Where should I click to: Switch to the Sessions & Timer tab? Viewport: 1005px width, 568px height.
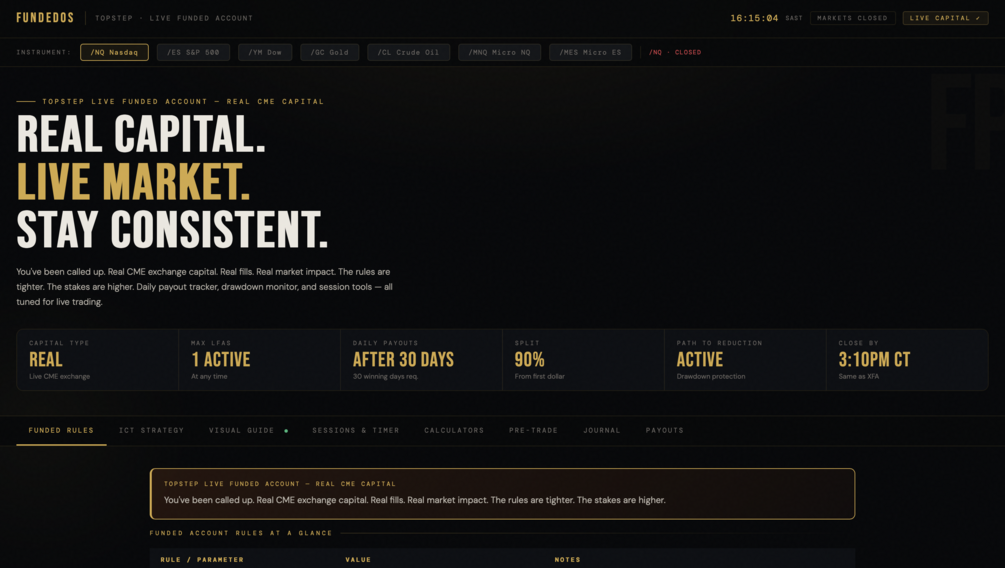[x=356, y=430]
